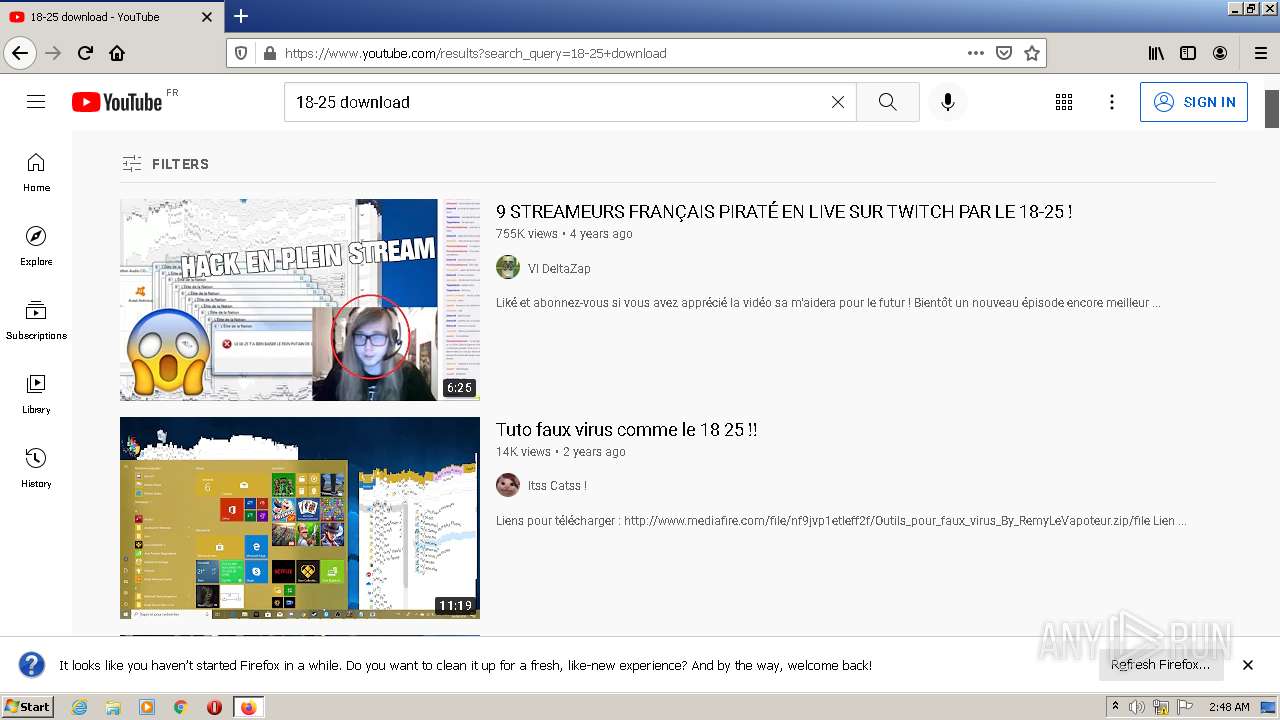
Task: Click VI DeltaZap channel avatar
Action: tap(508, 267)
